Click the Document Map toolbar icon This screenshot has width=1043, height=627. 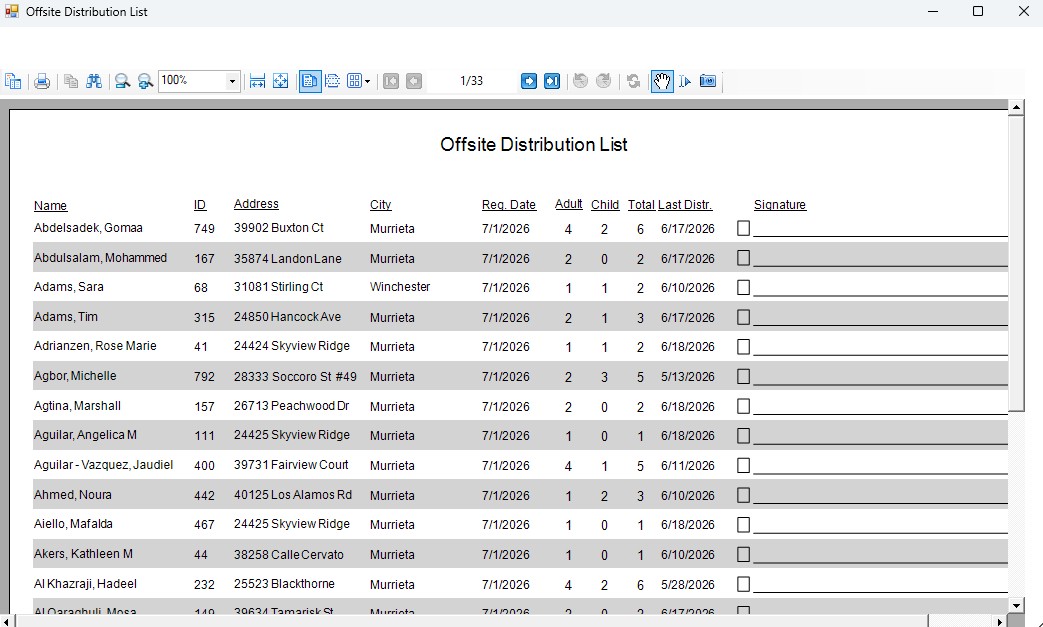13,81
